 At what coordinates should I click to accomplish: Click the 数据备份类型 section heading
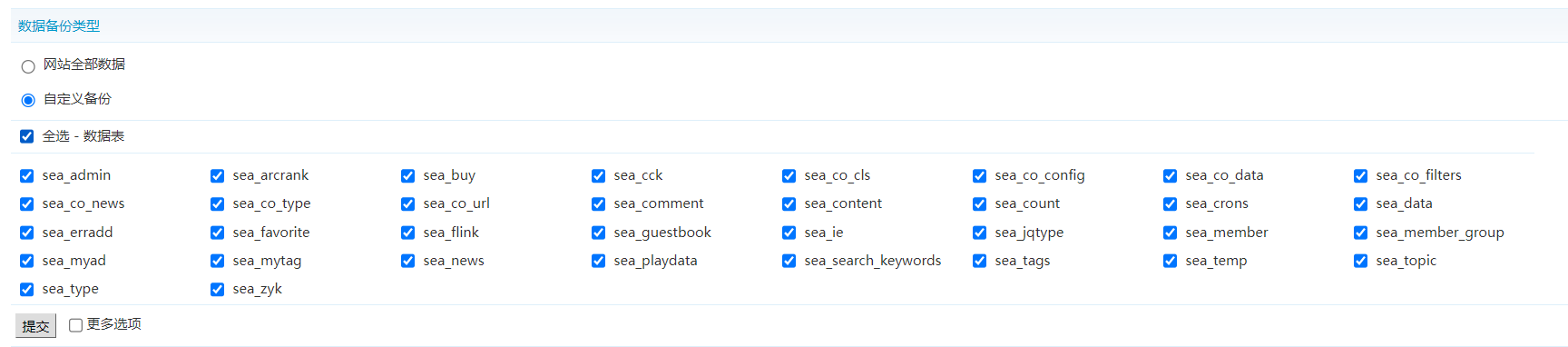[x=59, y=26]
